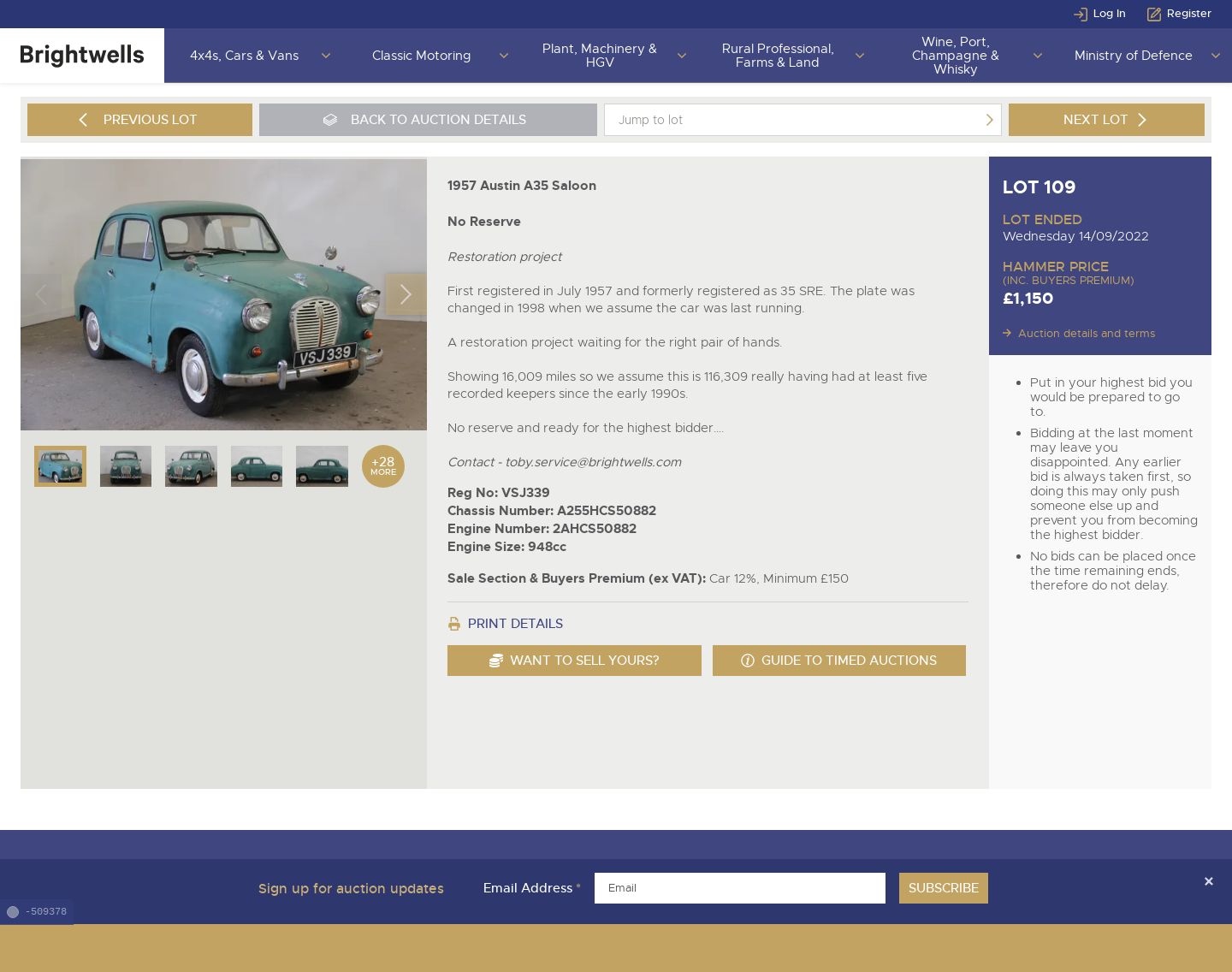Screen dimensions: 1232x972
Task: Select the third car thumbnail
Action: point(191,466)
